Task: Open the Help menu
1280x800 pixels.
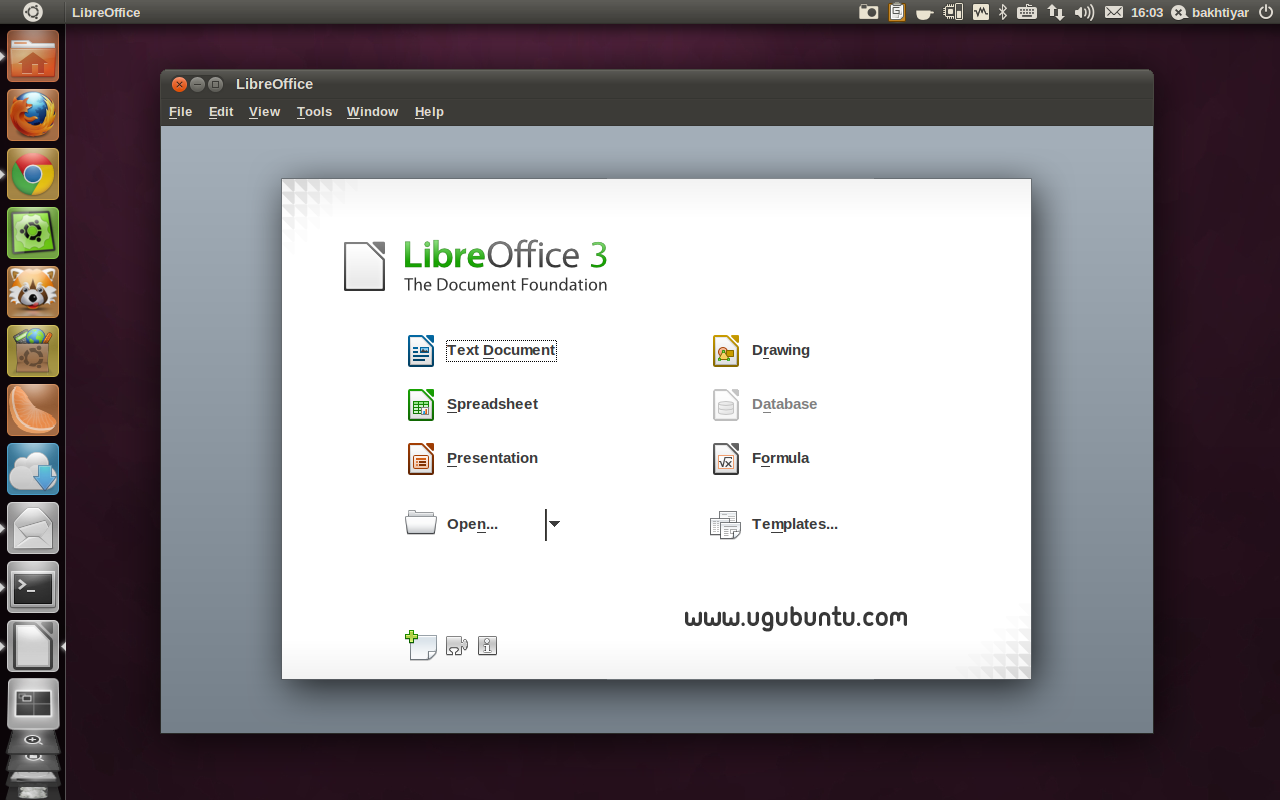Action: (x=429, y=112)
